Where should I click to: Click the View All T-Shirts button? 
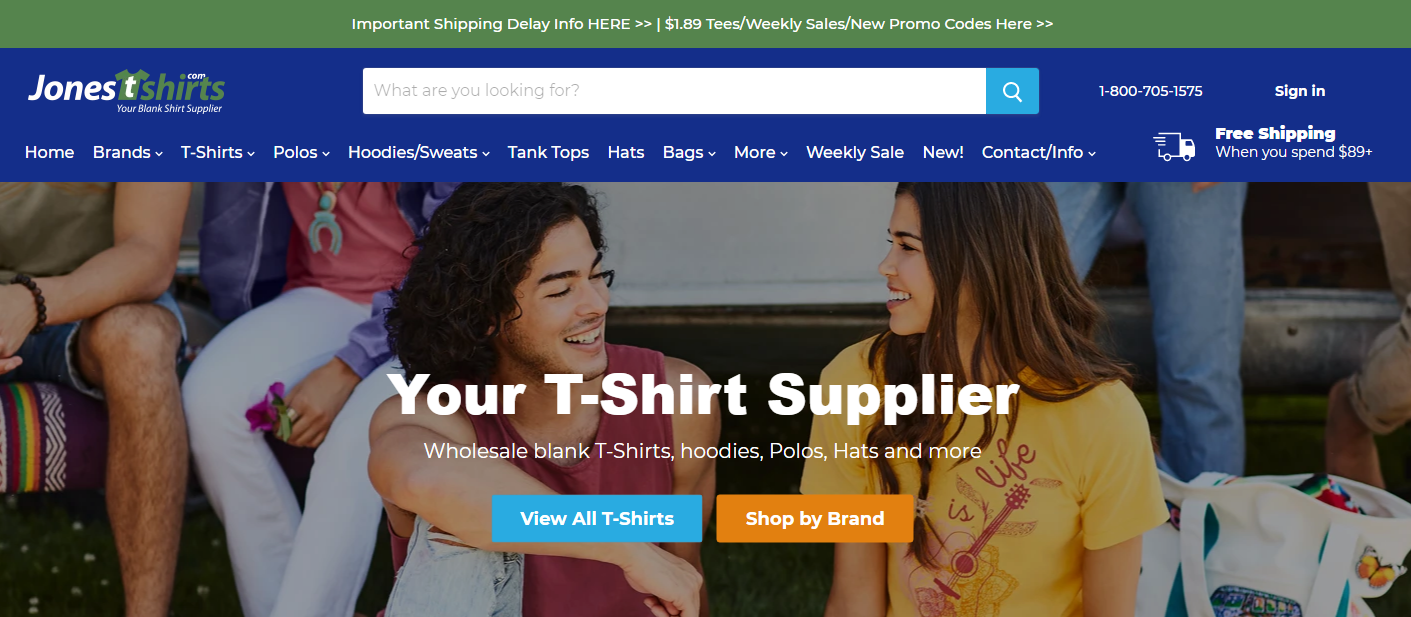pos(597,519)
